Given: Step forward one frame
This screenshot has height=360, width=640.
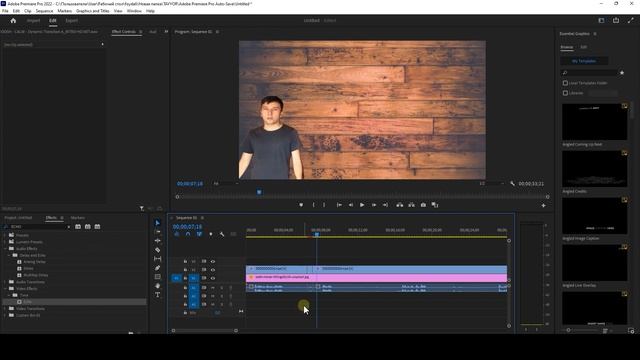Looking at the screenshot, I should coord(373,205).
